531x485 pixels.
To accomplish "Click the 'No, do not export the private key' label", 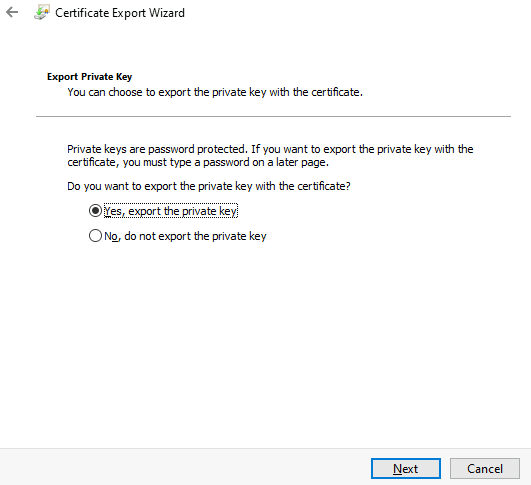I will click(x=185, y=236).
